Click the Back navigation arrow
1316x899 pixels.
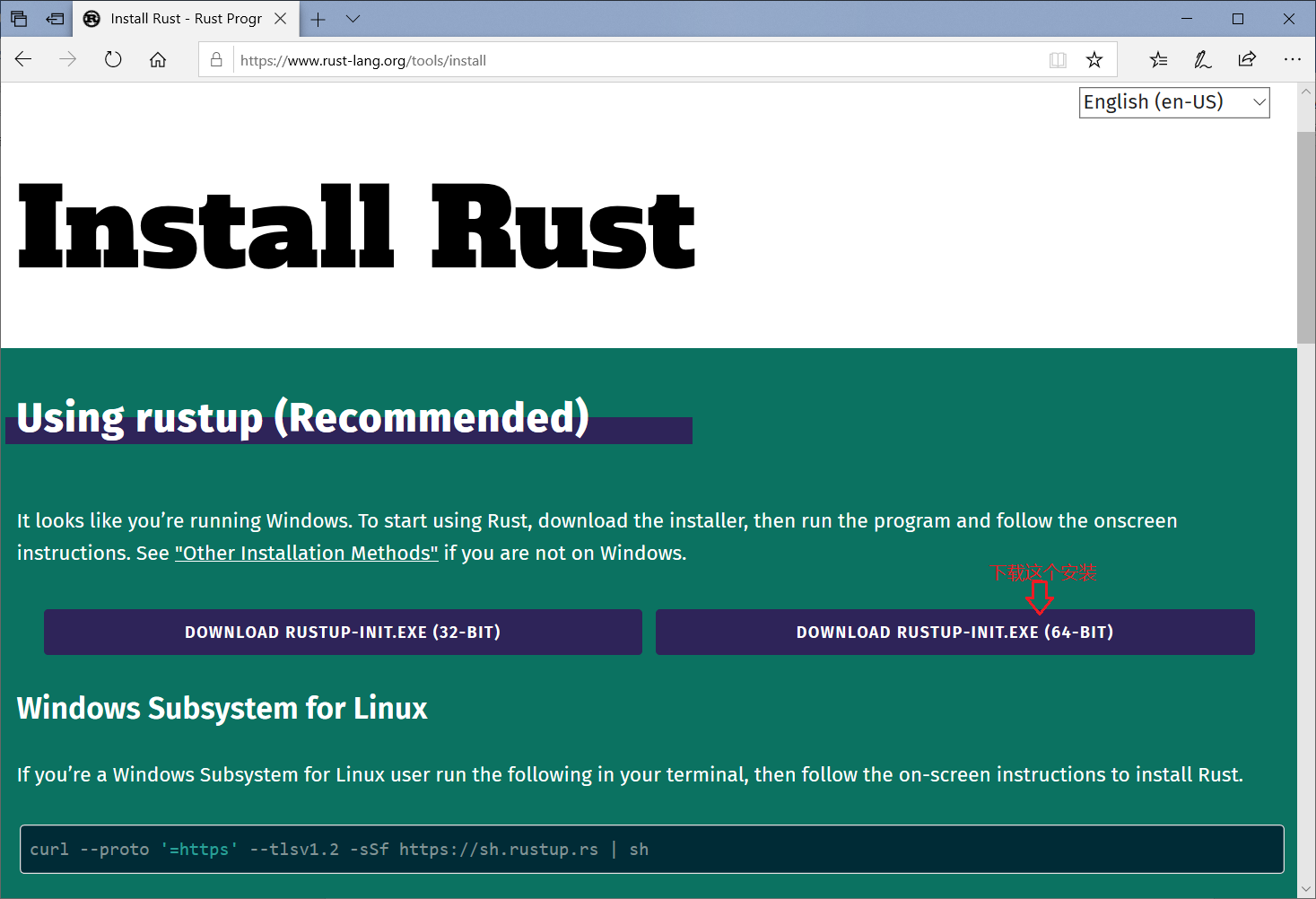pyautogui.click(x=23, y=59)
